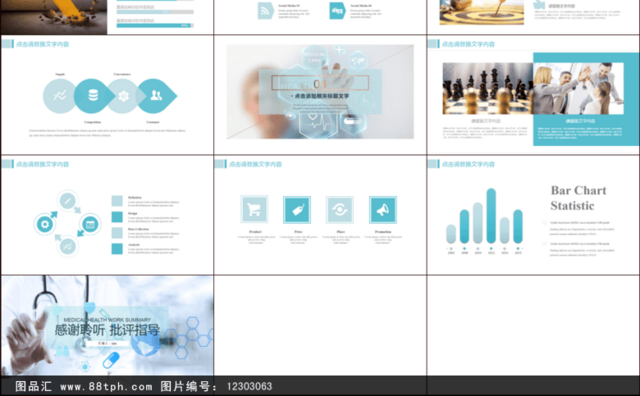Click the users group teardrop icon
Image resolution: width=640 pixels, height=396 pixels.
coord(156,96)
